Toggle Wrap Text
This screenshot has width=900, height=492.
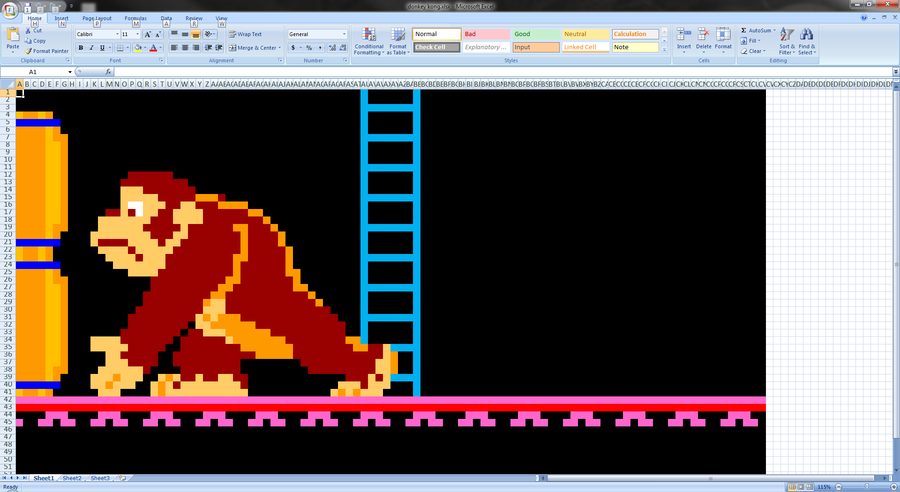pos(246,34)
